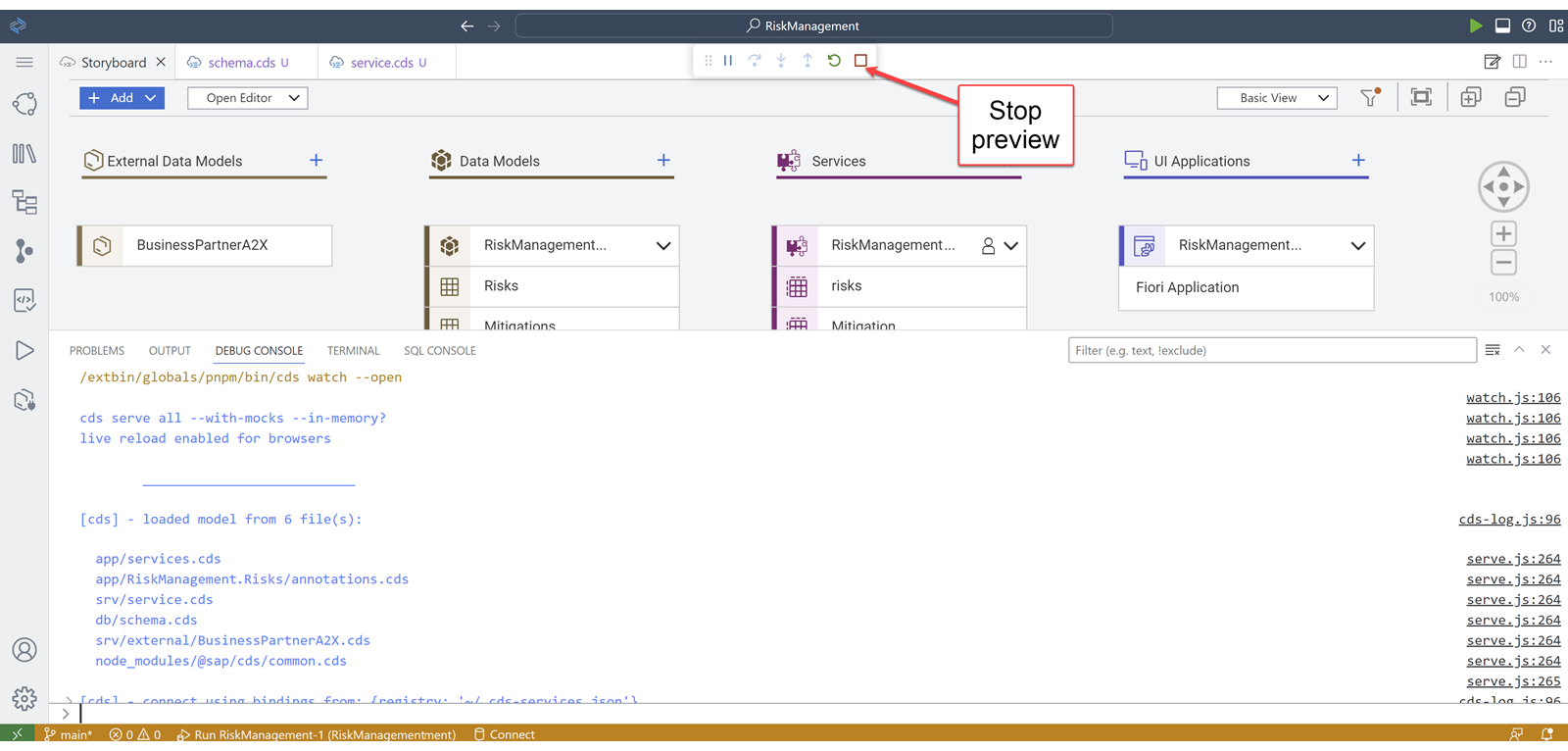Switch to the OUTPUT panel tab
The image size is (1568, 751).
click(170, 351)
